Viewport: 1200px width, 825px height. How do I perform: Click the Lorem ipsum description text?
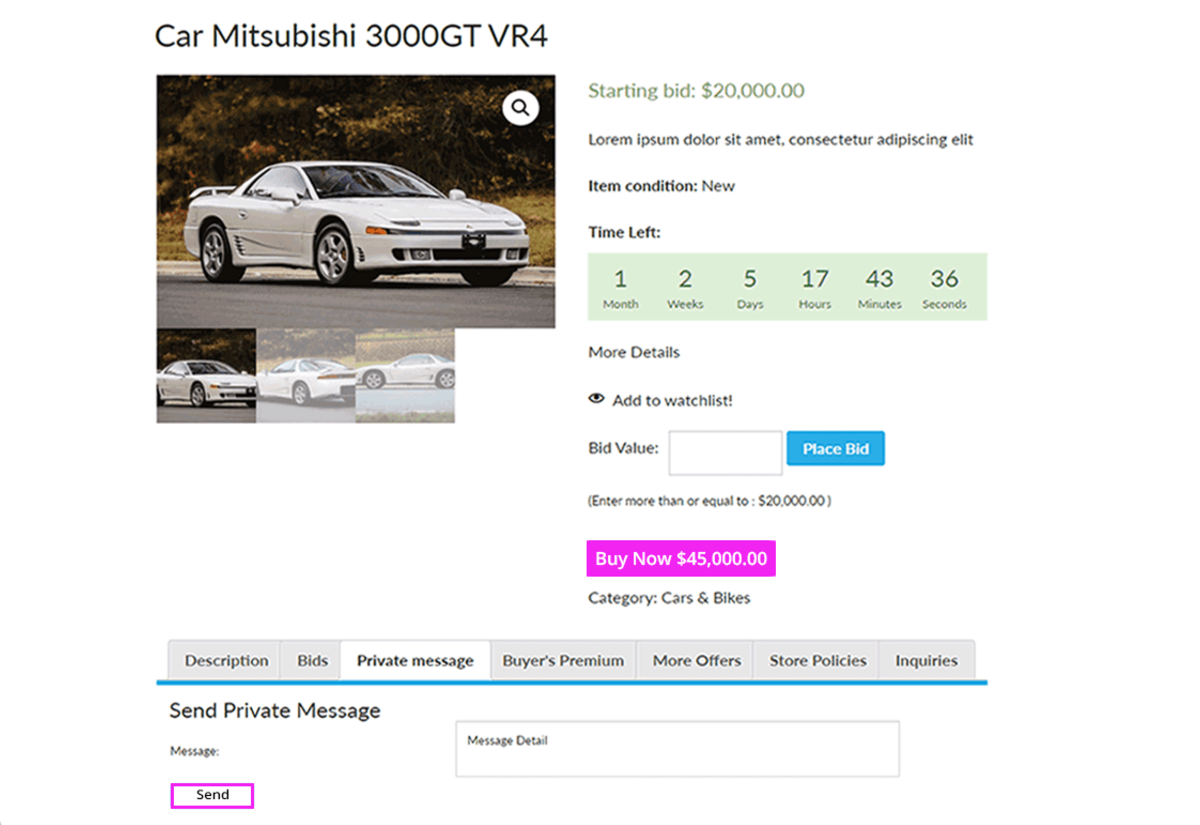[781, 140]
